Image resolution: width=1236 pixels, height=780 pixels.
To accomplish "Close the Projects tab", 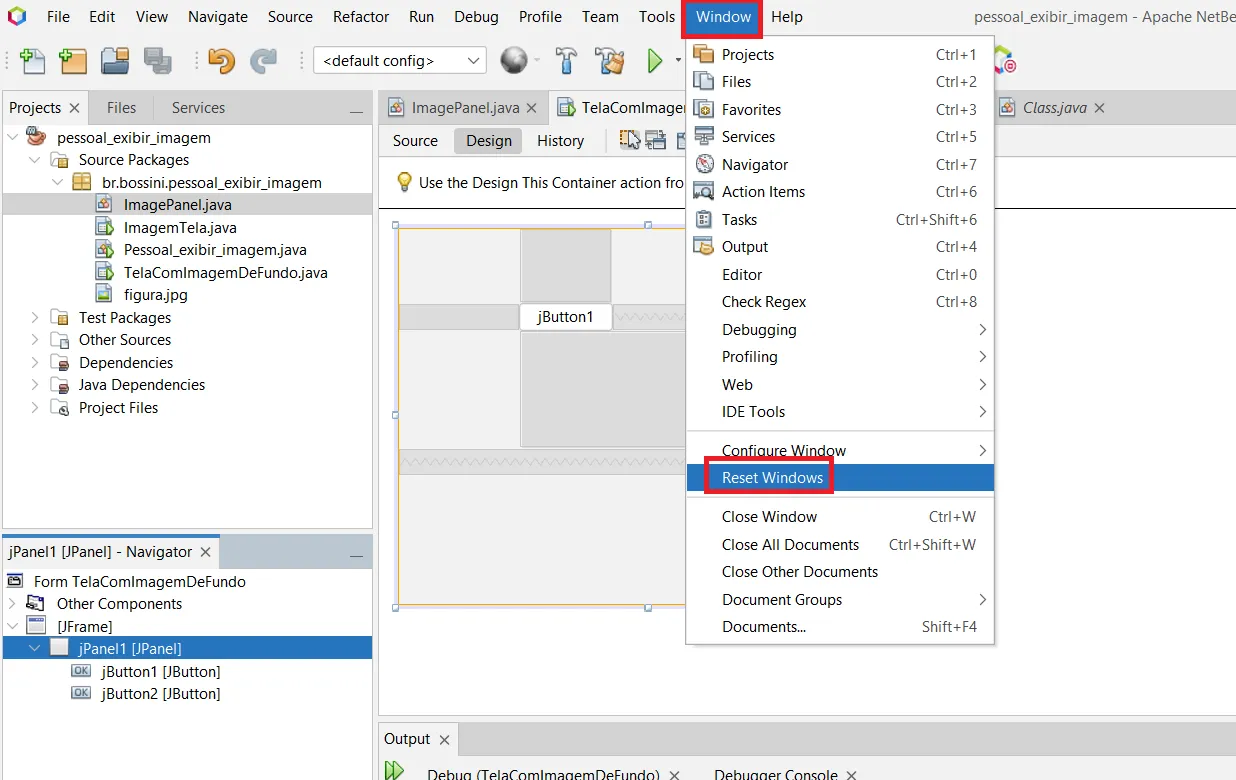I will click(74, 108).
